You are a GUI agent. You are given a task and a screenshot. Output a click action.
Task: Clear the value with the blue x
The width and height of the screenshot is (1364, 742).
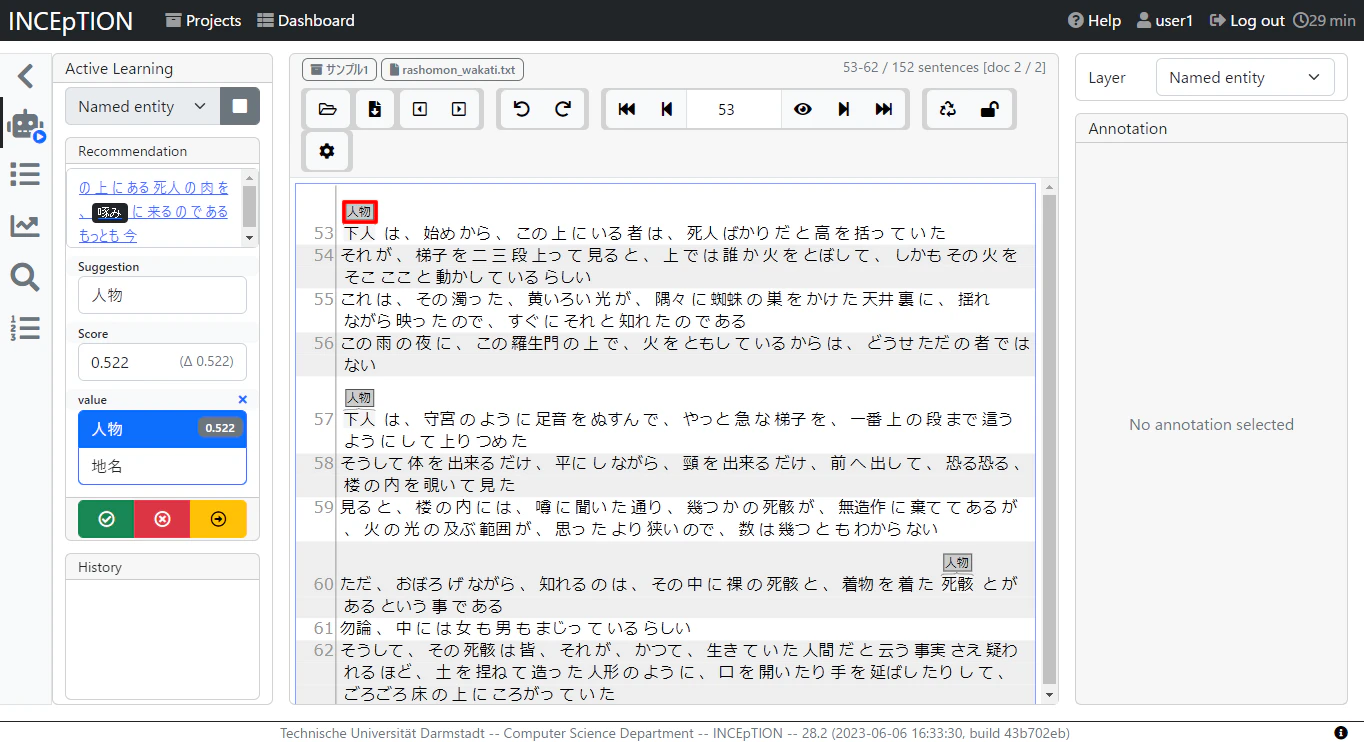(242, 399)
